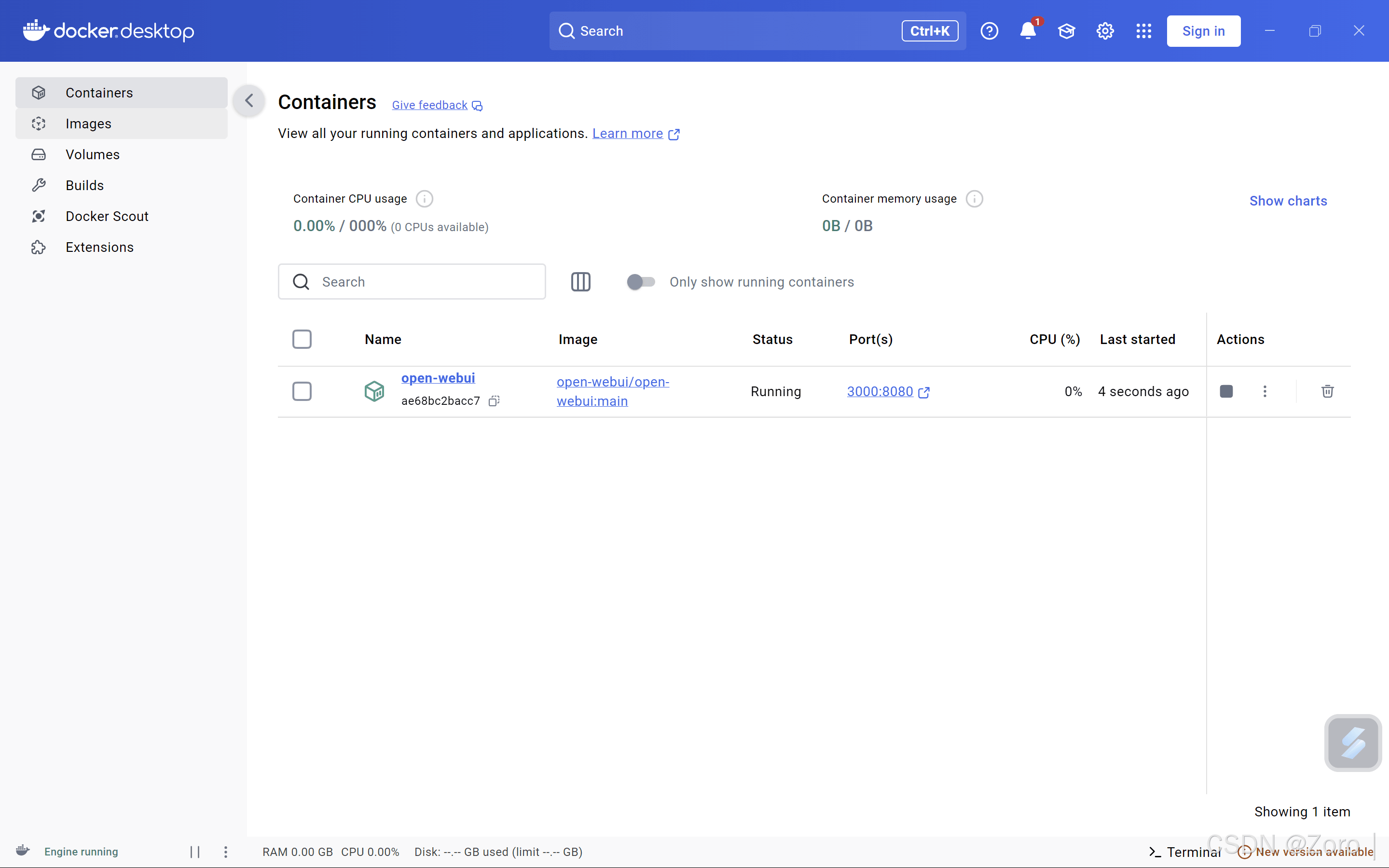This screenshot has height=868, width=1389.
Task: Open the Learning Center graduation cap icon
Action: (1066, 31)
